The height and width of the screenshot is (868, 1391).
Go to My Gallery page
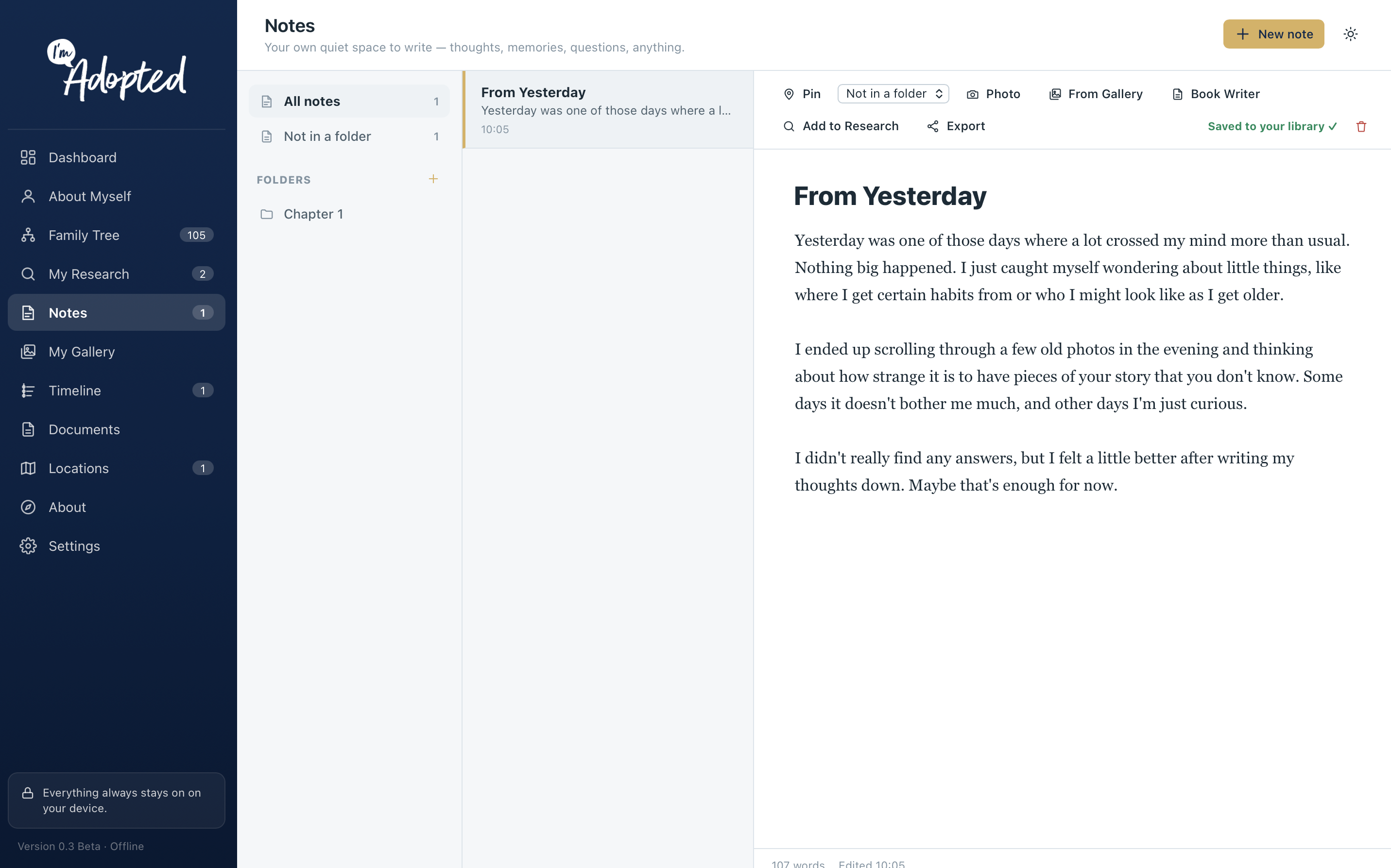(117, 351)
